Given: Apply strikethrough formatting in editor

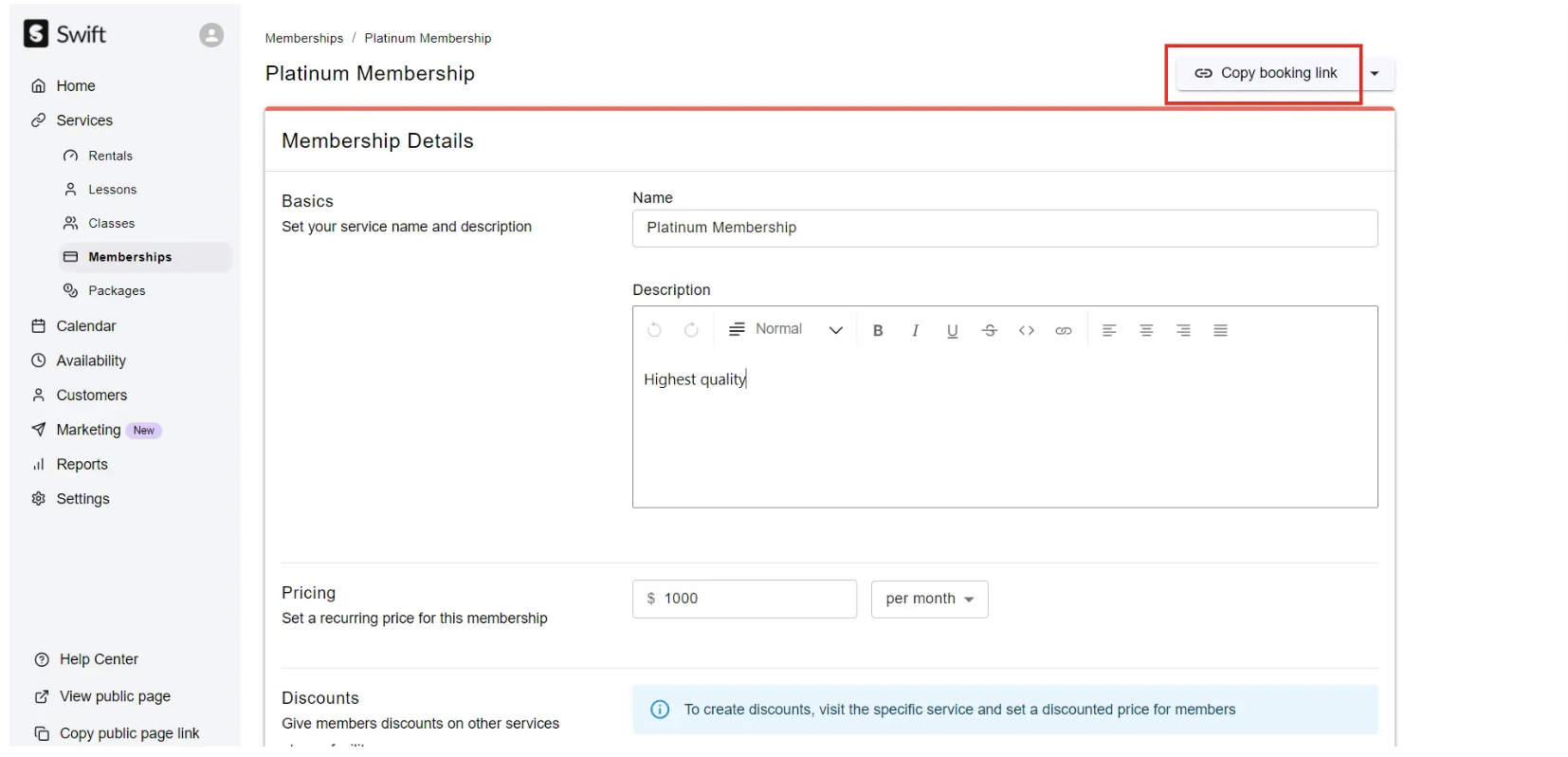Looking at the screenshot, I should pyautogui.click(x=989, y=331).
